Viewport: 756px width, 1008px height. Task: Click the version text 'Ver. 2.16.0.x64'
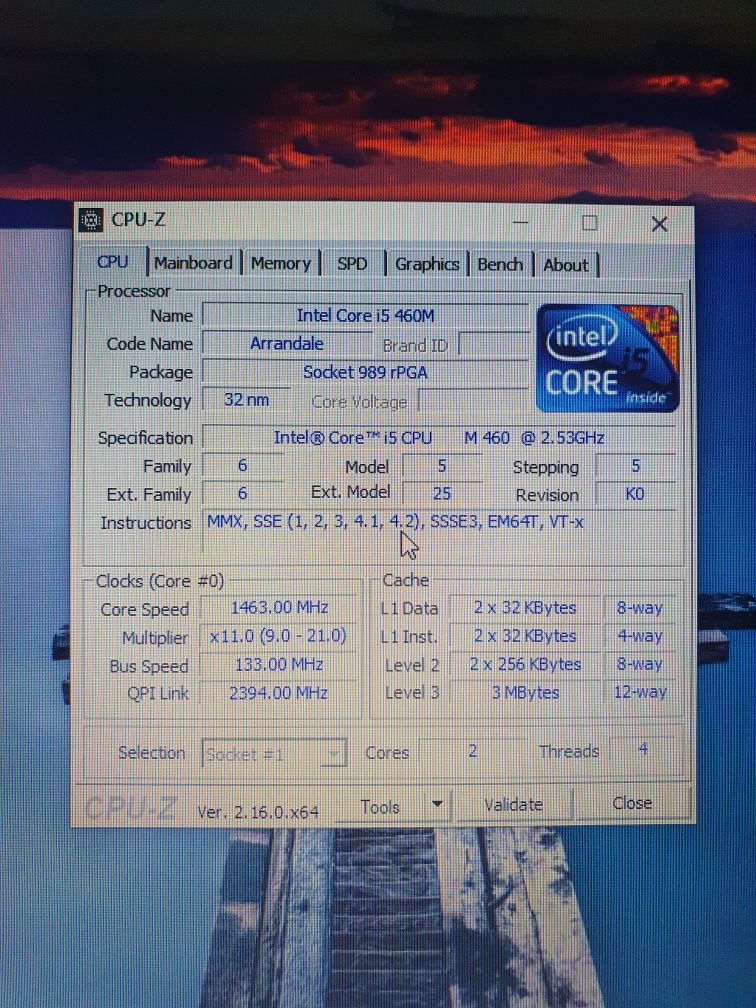pyautogui.click(x=258, y=813)
